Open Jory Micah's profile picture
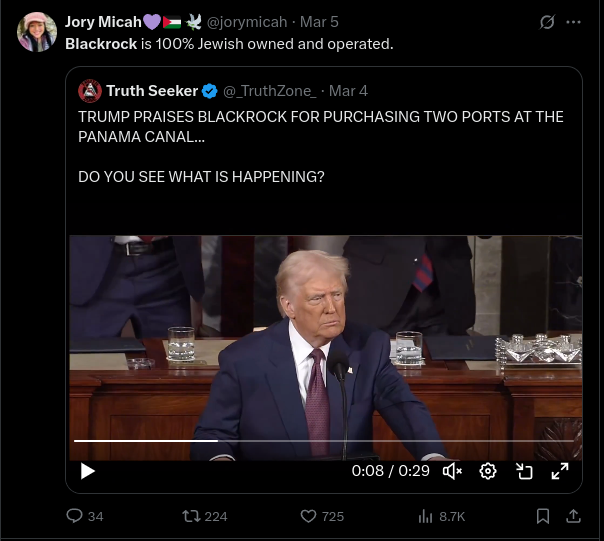The width and height of the screenshot is (604, 541). point(37,32)
